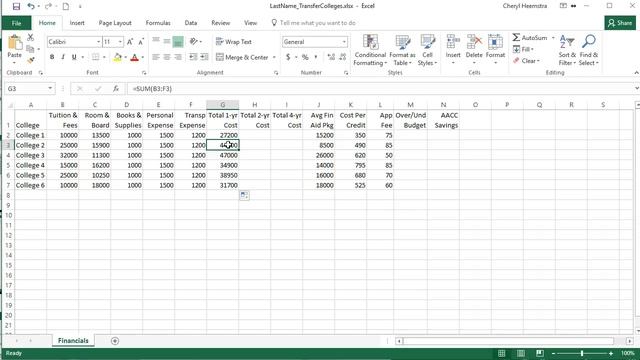Image resolution: width=640 pixels, height=360 pixels.
Task: Open the Font name Calibri dropdown
Action: [x=98, y=42]
